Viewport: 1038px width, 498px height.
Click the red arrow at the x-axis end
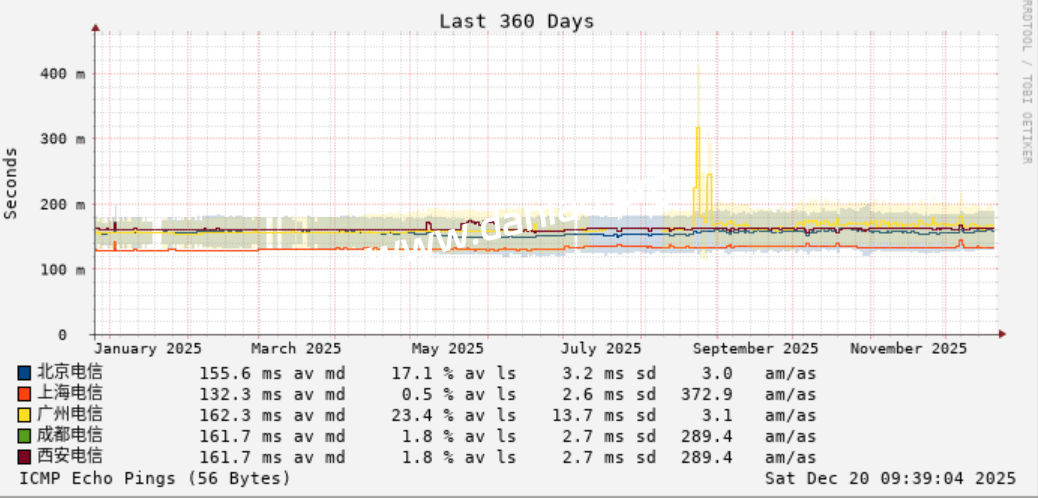tap(1001, 334)
